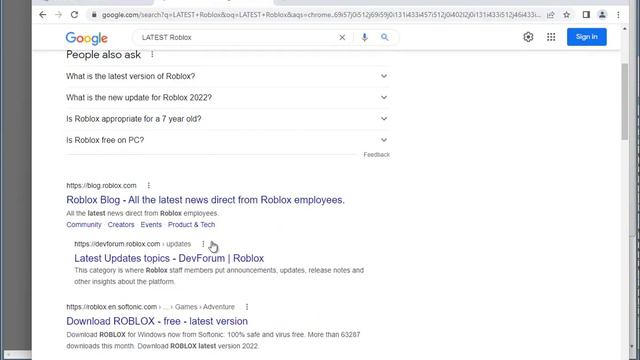Open the Chrome three-dot menu
Viewport: 640px width, 360px height.
point(618,15)
